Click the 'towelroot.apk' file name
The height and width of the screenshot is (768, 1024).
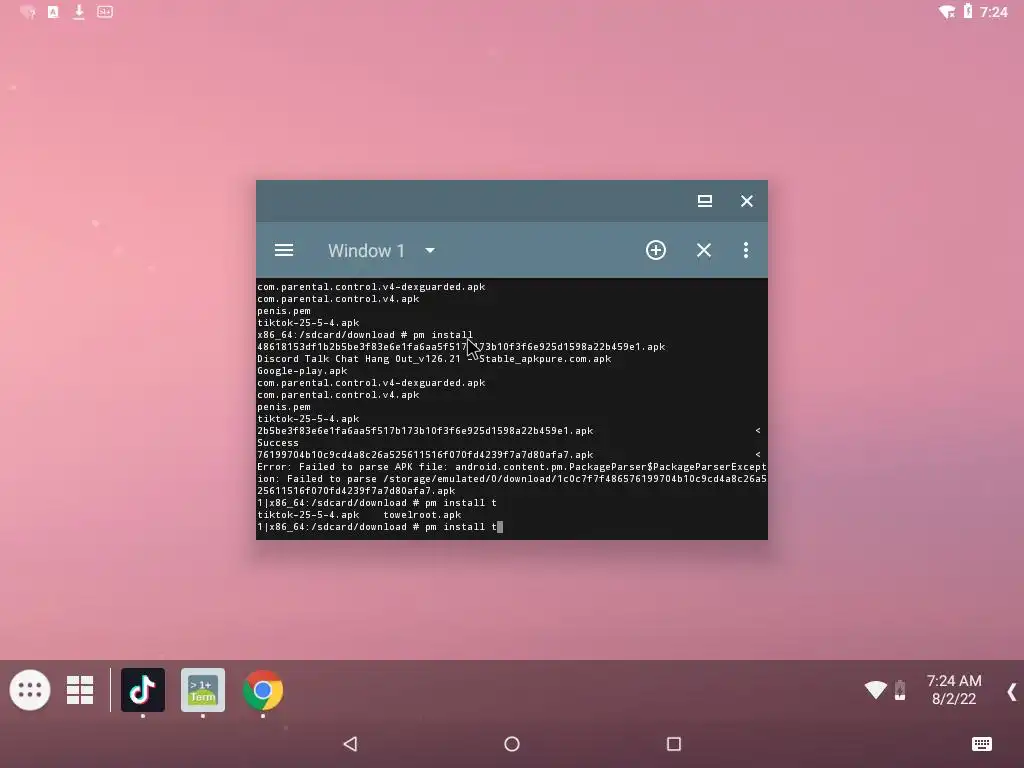[422, 515]
